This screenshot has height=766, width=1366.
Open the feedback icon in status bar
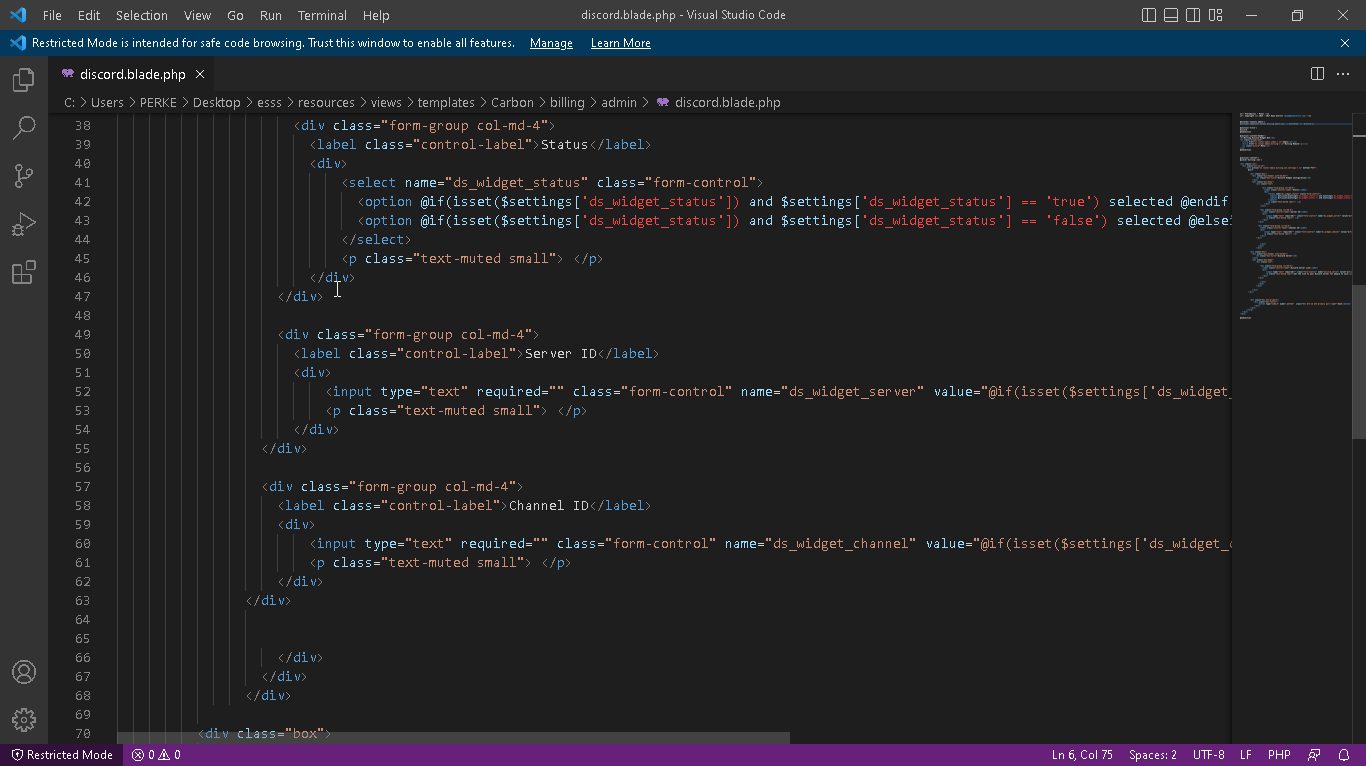click(1314, 755)
